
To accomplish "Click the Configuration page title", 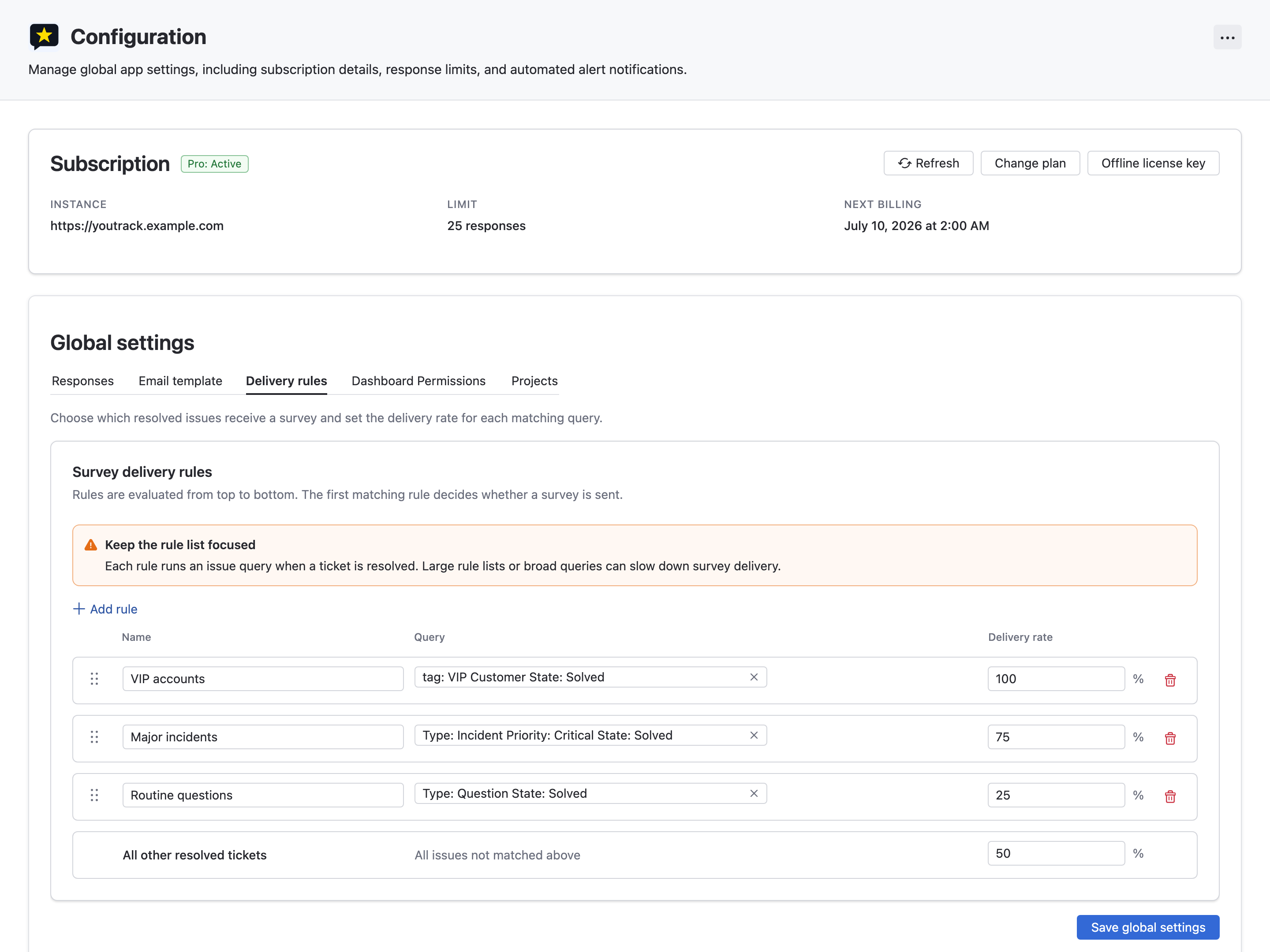I will click(138, 37).
